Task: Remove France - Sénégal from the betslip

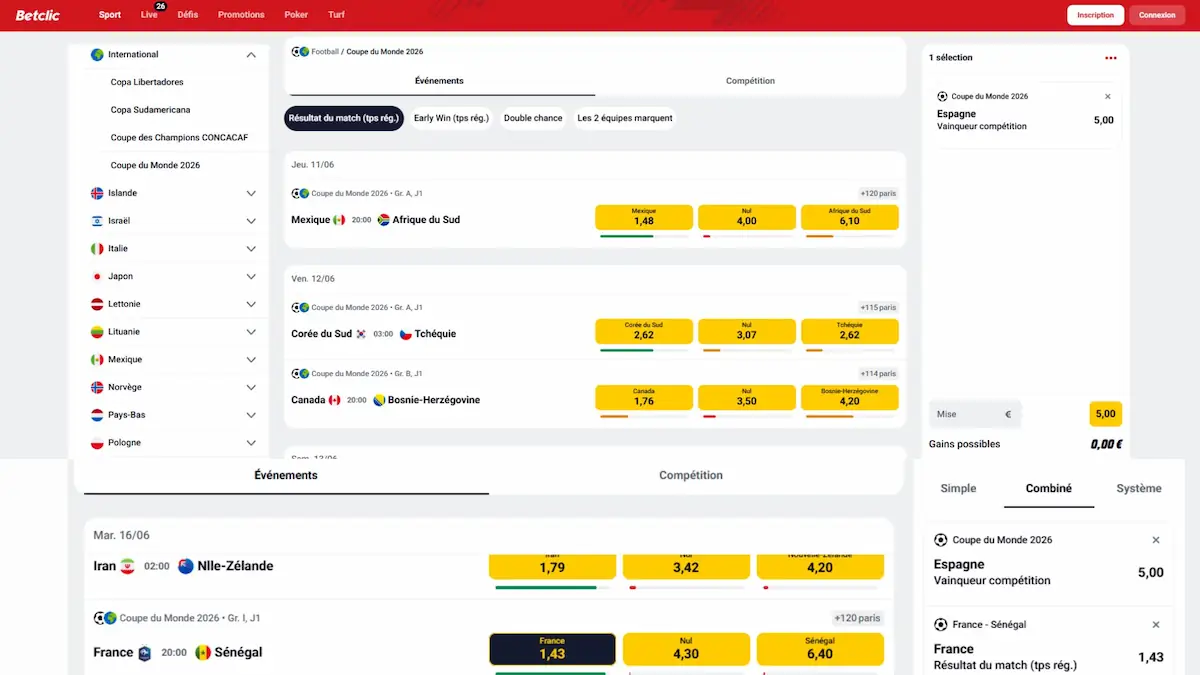Action: pos(1156,624)
